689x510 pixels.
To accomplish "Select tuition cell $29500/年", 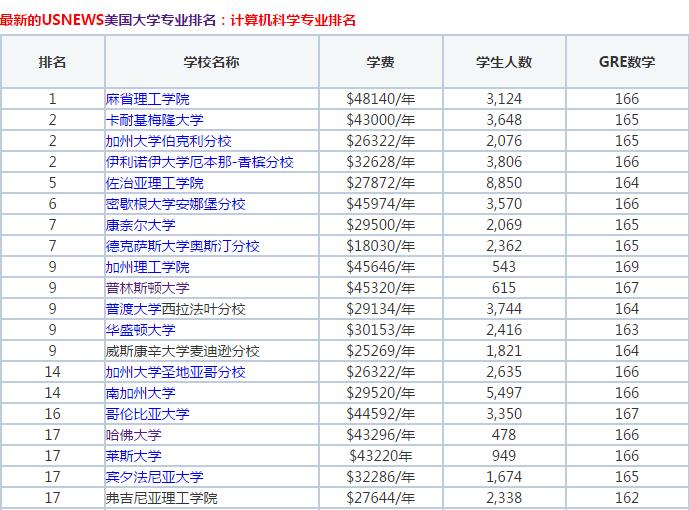I will [x=381, y=225].
